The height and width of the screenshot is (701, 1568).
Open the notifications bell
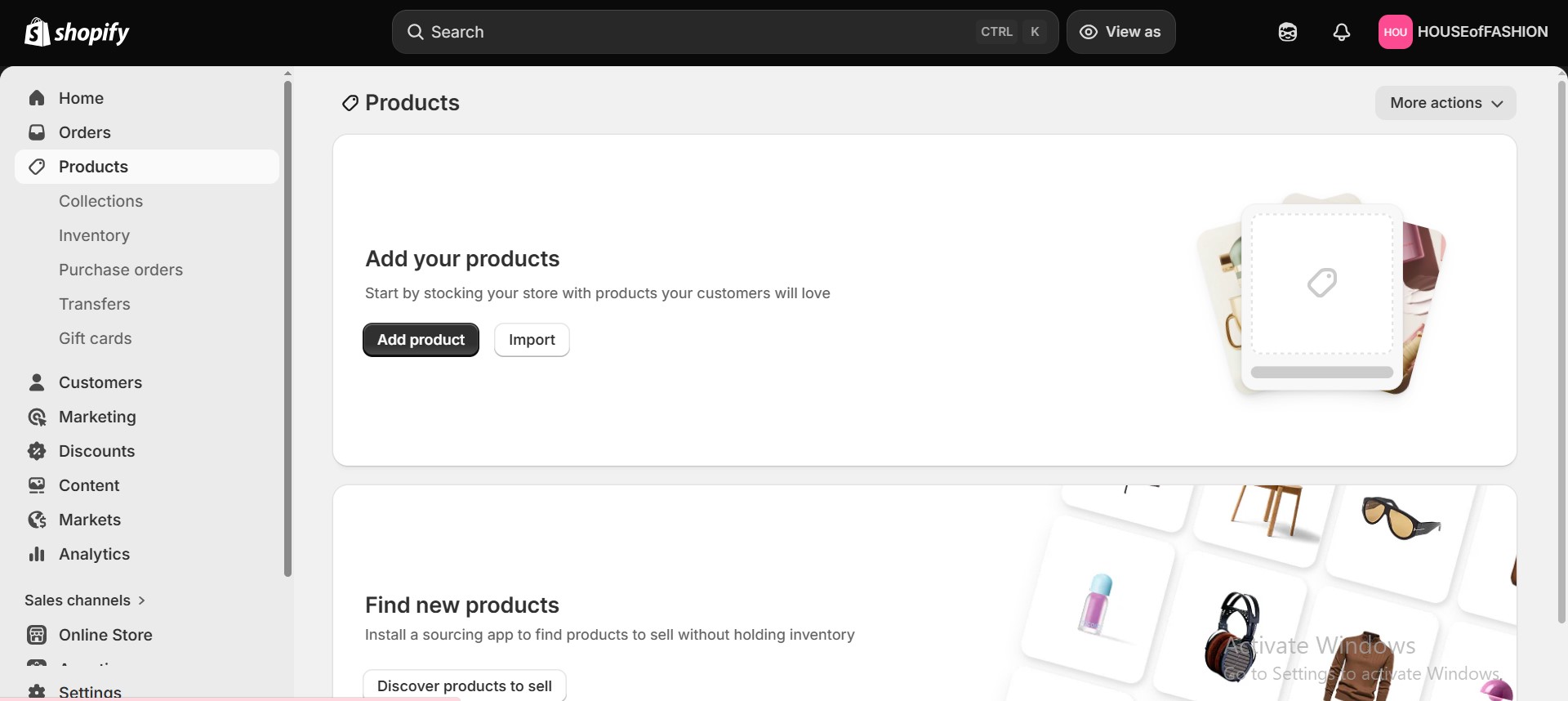point(1341,32)
